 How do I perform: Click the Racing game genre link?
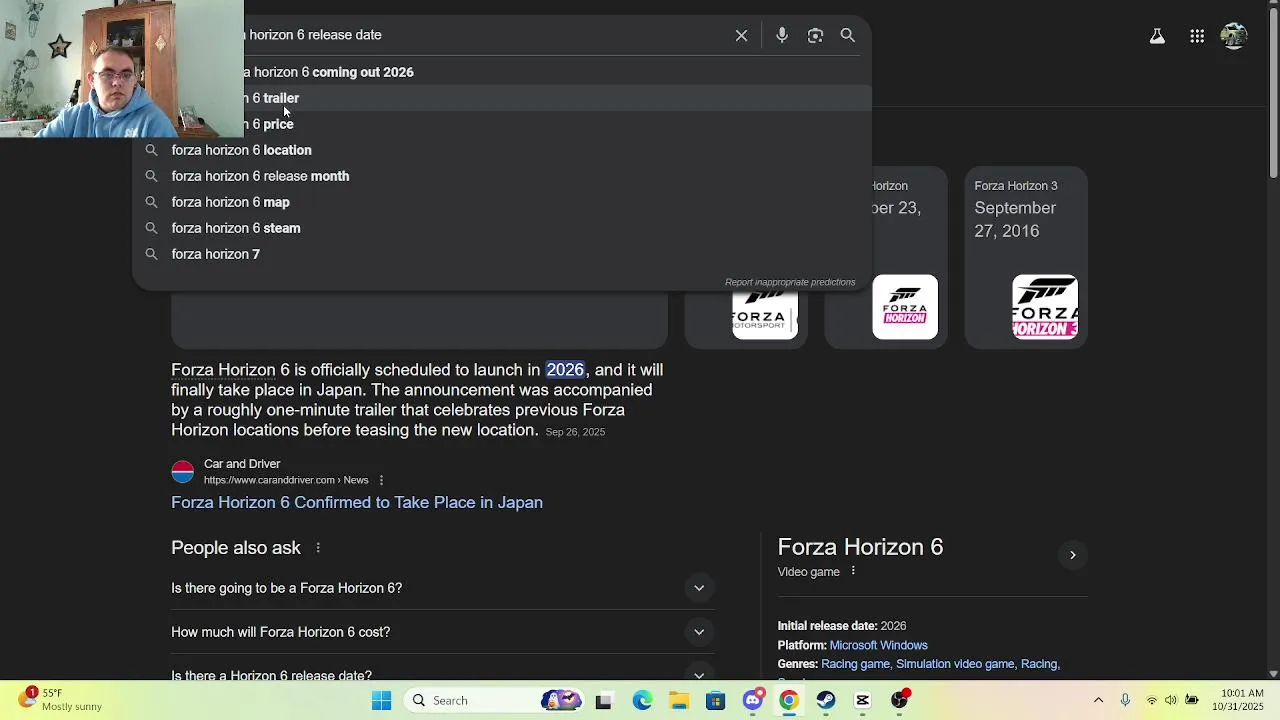(x=855, y=664)
